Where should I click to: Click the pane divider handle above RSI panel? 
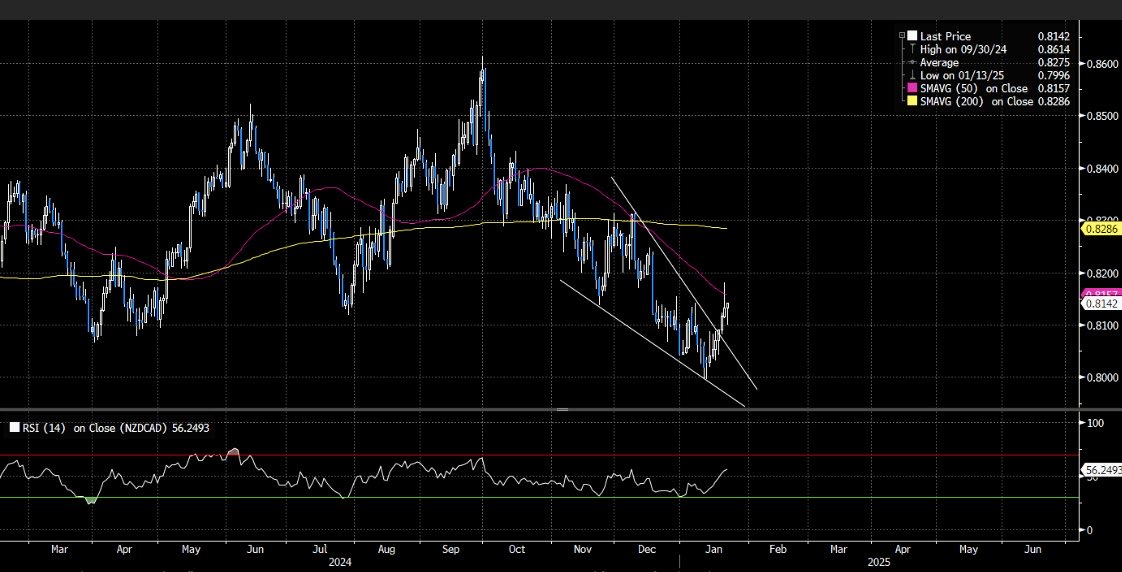pos(562,409)
